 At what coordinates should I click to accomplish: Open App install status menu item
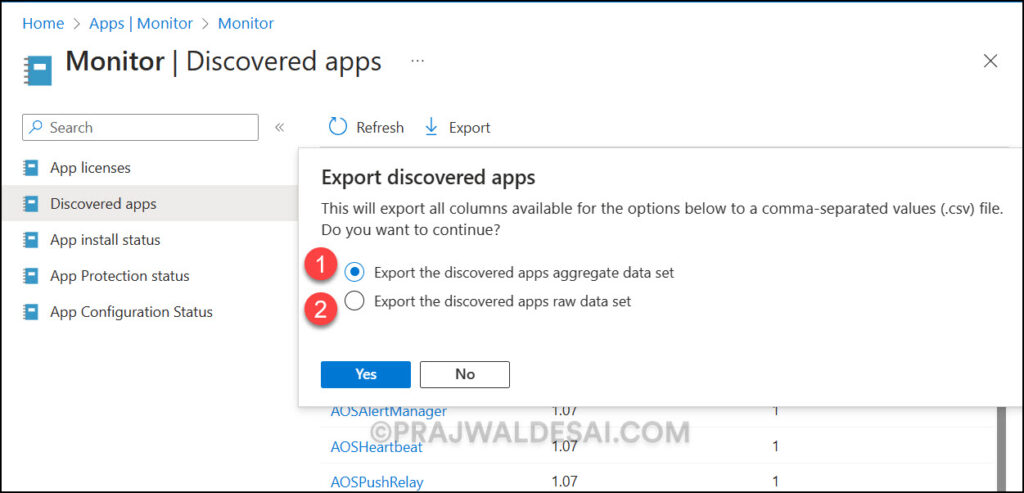[x=105, y=240]
